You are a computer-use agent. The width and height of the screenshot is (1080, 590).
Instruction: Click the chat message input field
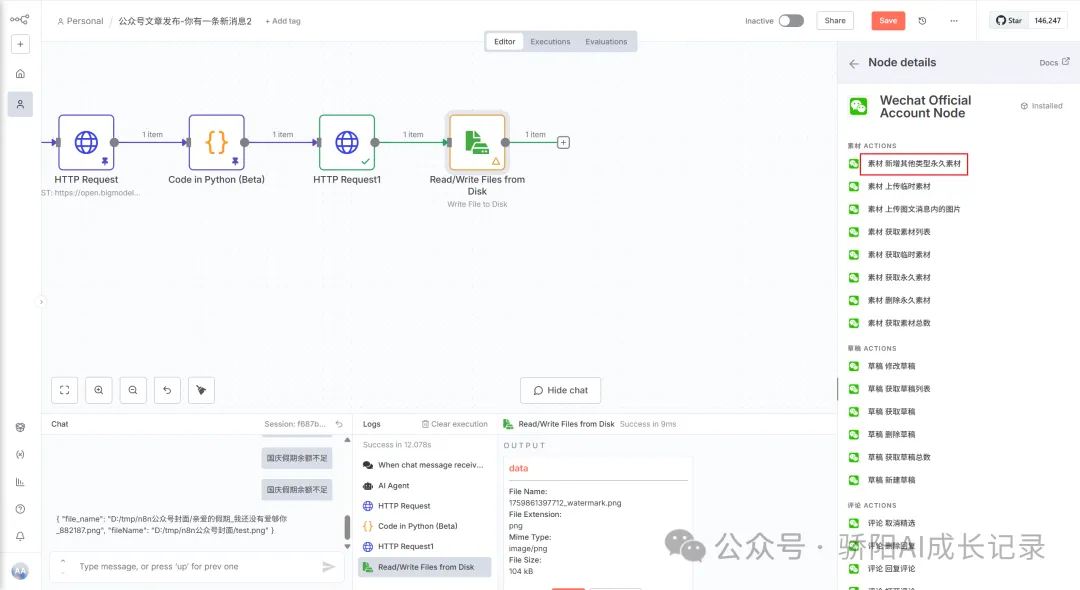pyautogui.click(x=196, y=567)
